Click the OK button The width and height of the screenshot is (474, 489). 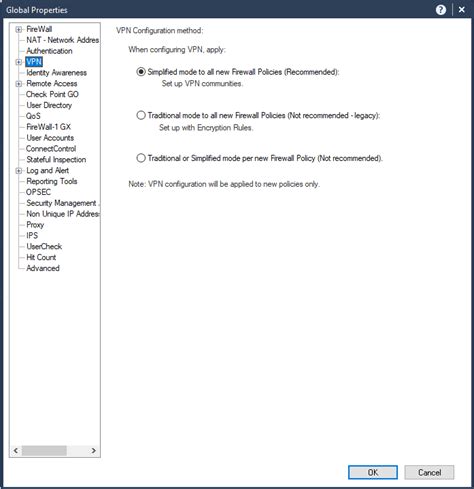373,472
